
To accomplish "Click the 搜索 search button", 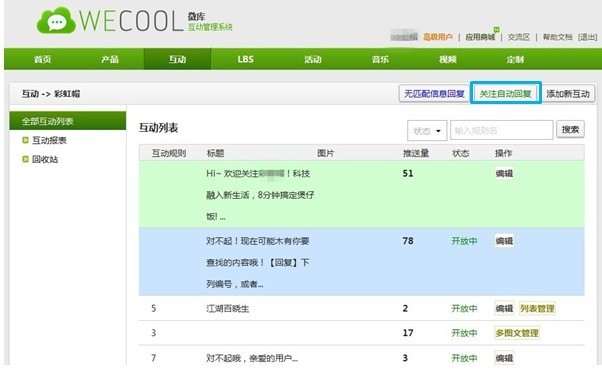I will [x=570, y=130].
